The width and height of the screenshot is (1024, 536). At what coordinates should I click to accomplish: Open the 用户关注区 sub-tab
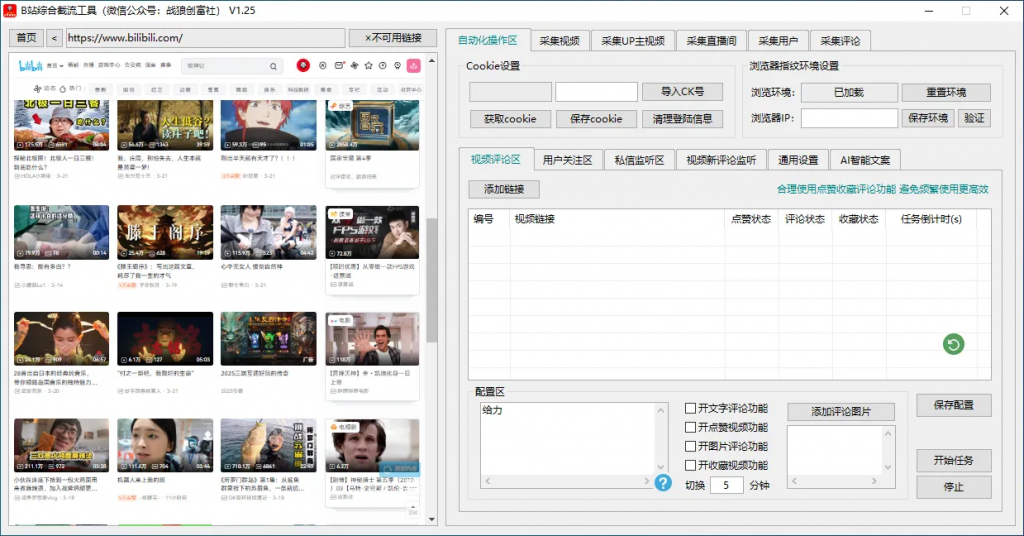click(x=568, y=160)
